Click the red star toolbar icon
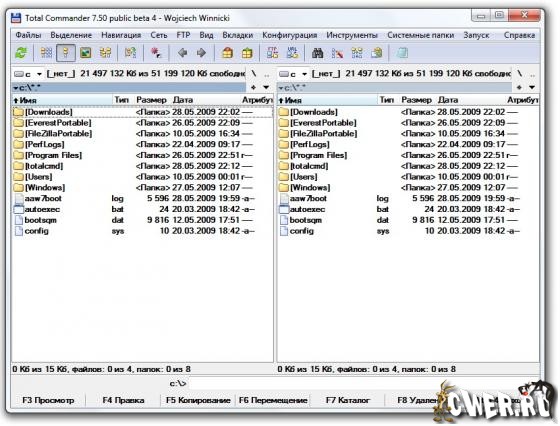Image resolution: width=560 pixels, height=426 pixels. [156, 53]
